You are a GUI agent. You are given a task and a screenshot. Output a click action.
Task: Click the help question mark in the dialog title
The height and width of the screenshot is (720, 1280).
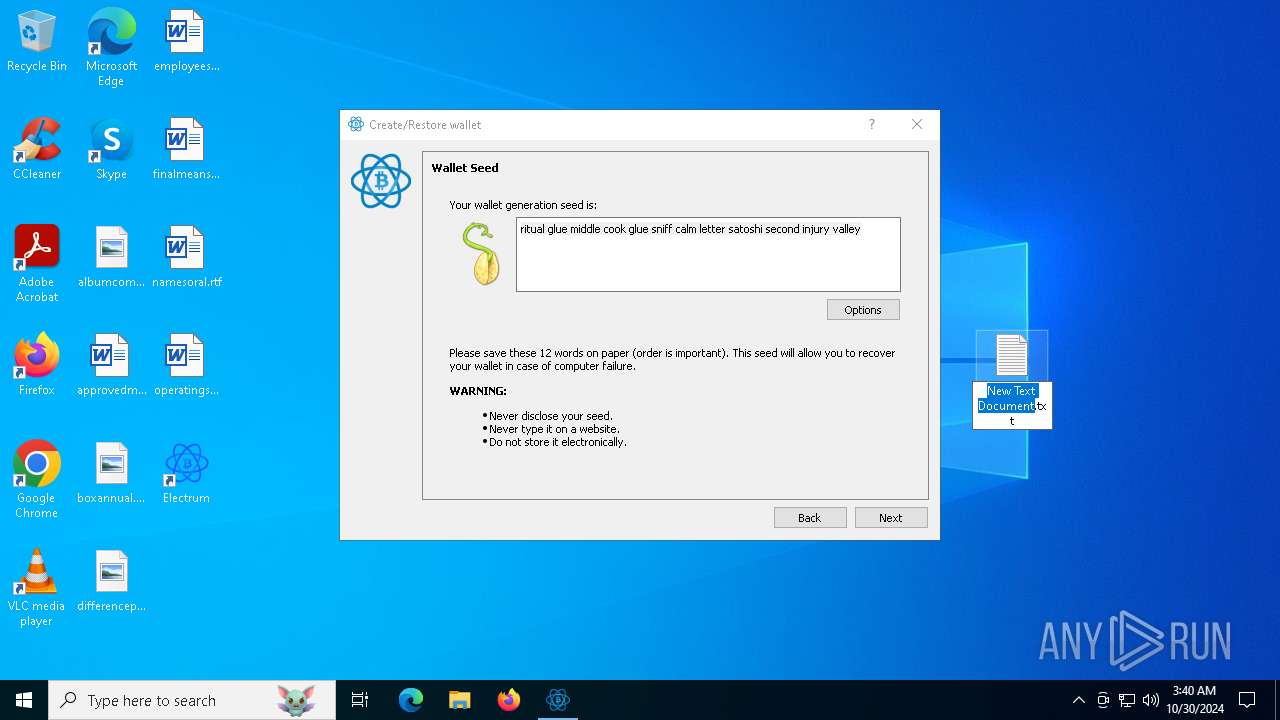click(x=871, y=124)
